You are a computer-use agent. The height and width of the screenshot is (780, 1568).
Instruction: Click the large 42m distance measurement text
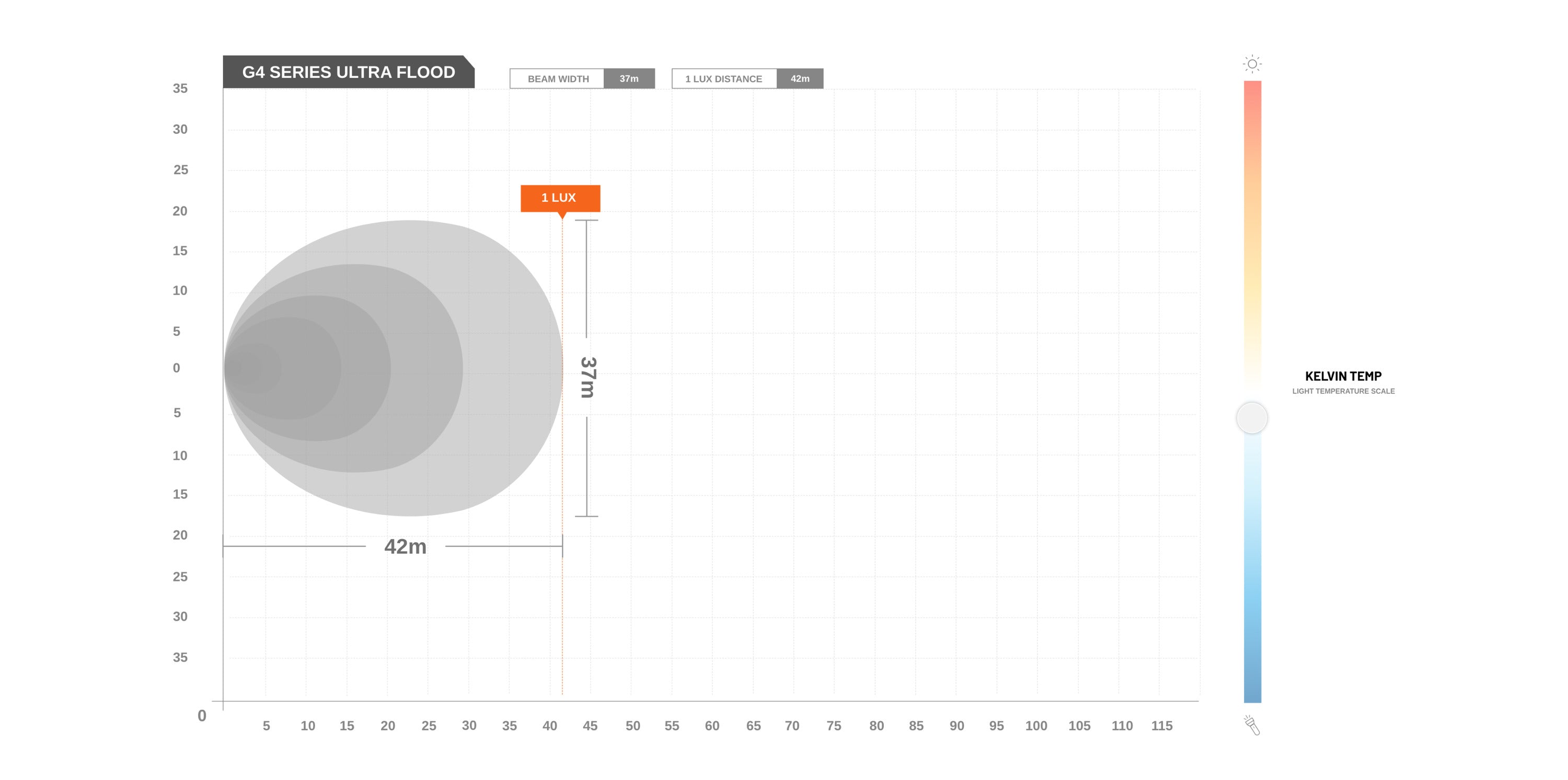pos(405,546)
